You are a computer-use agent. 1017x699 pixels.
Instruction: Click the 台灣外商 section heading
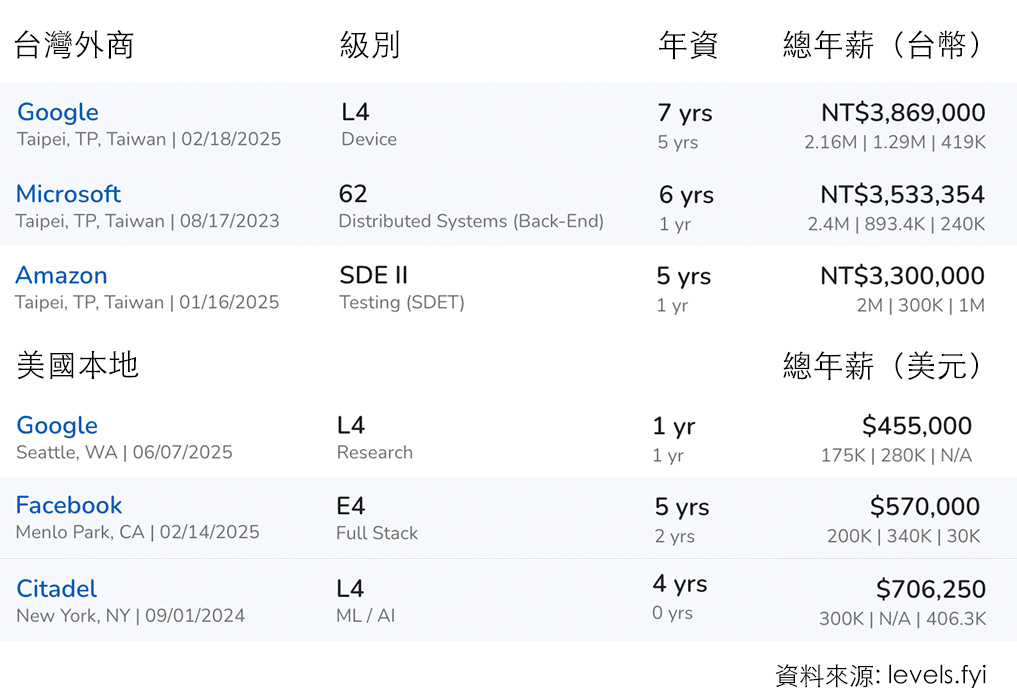click(x=74, y=45)
